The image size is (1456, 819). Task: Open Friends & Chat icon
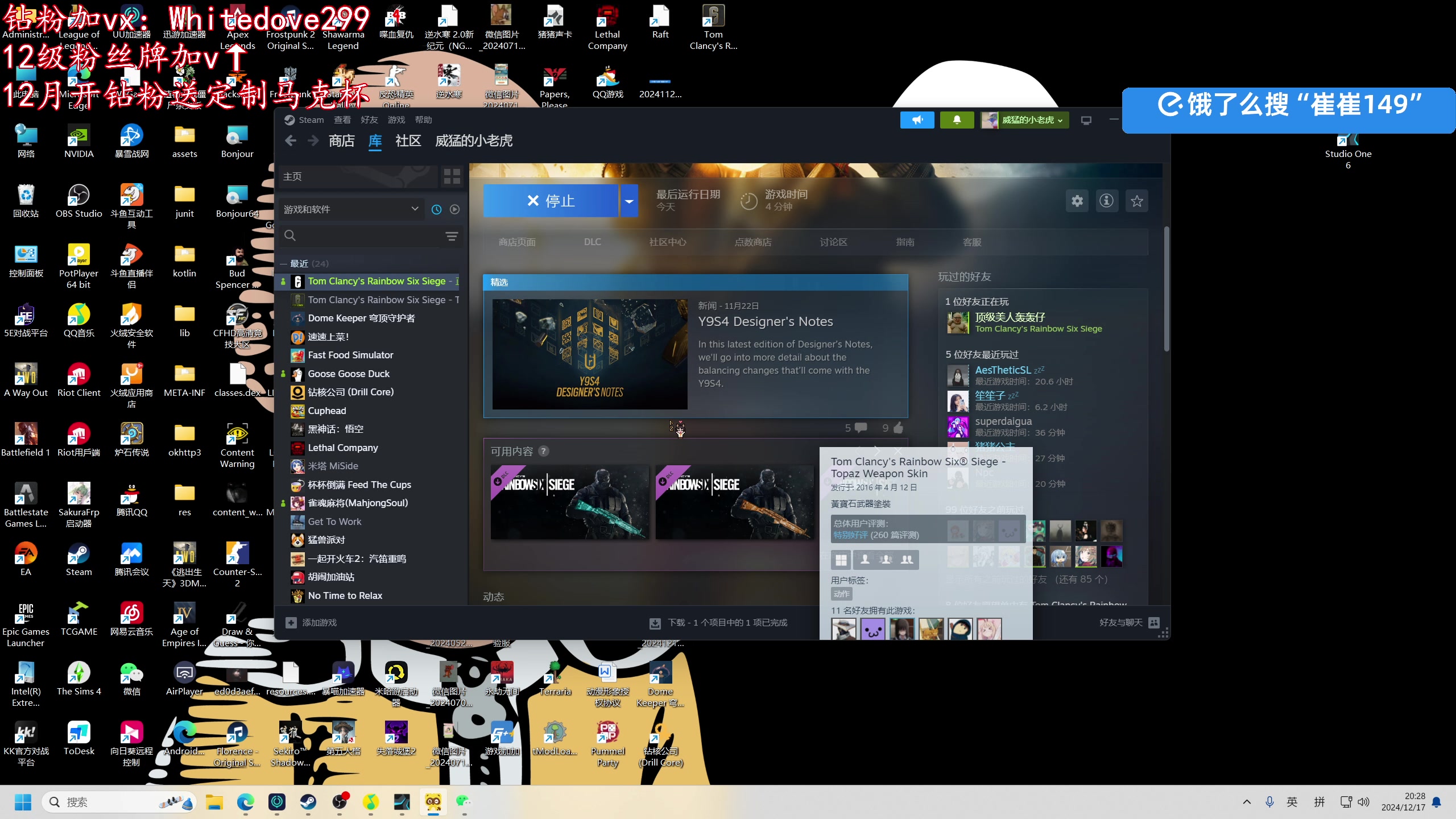[x=1153, y=623]
